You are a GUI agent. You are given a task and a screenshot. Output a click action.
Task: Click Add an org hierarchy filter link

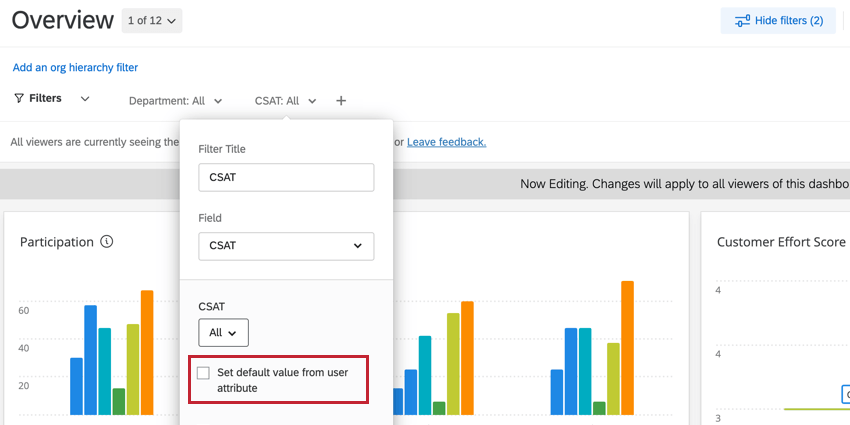click(75, 68)
